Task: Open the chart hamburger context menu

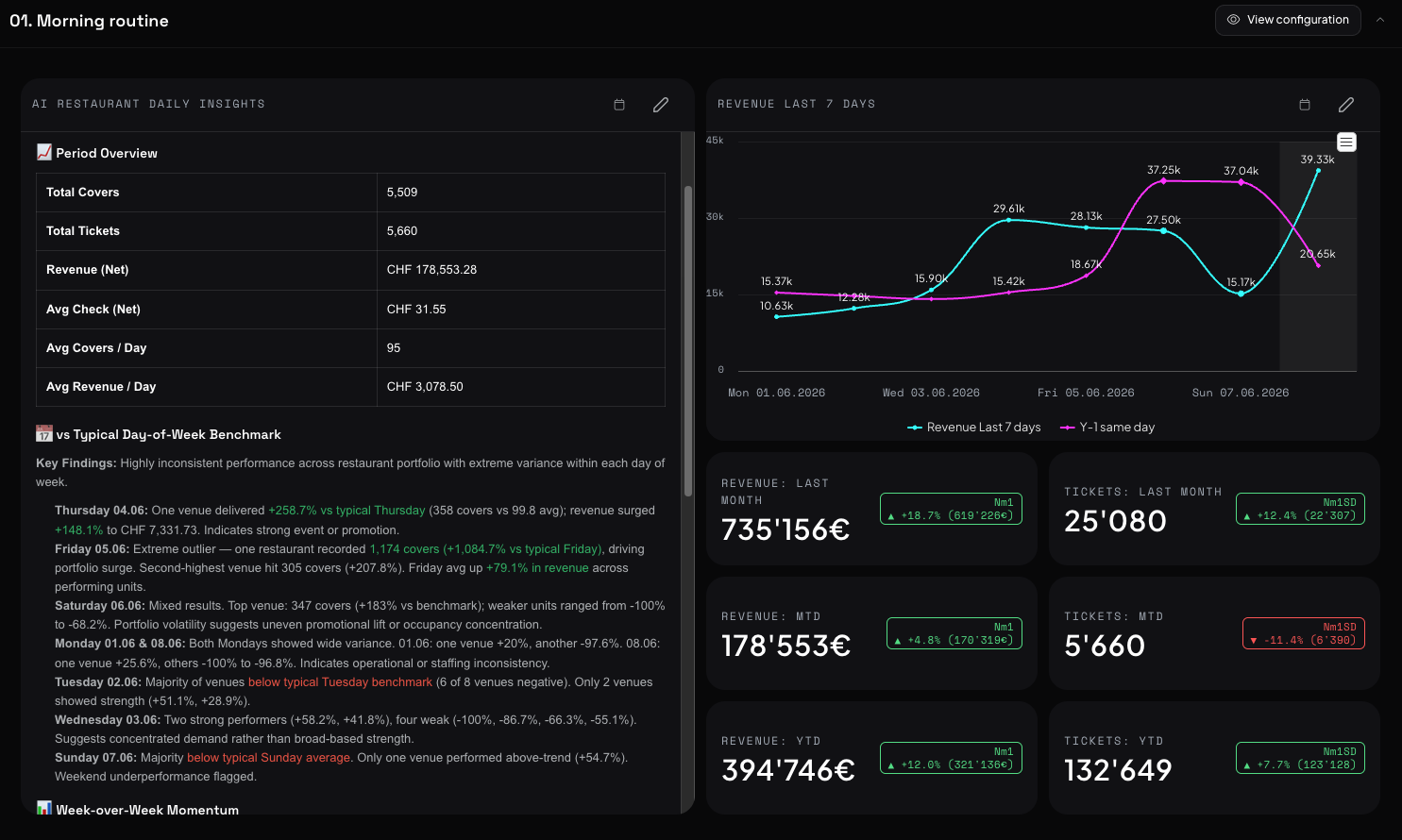Action: pyautogui.click(x=1347, y=143)
